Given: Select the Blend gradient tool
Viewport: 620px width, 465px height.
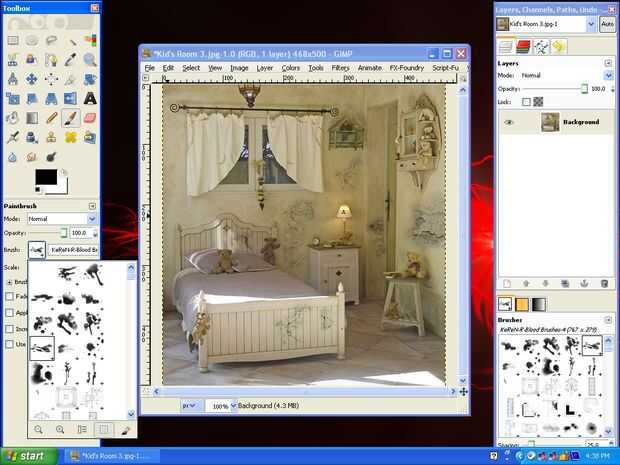Looking at the screenshot, I should pos(32,118).
